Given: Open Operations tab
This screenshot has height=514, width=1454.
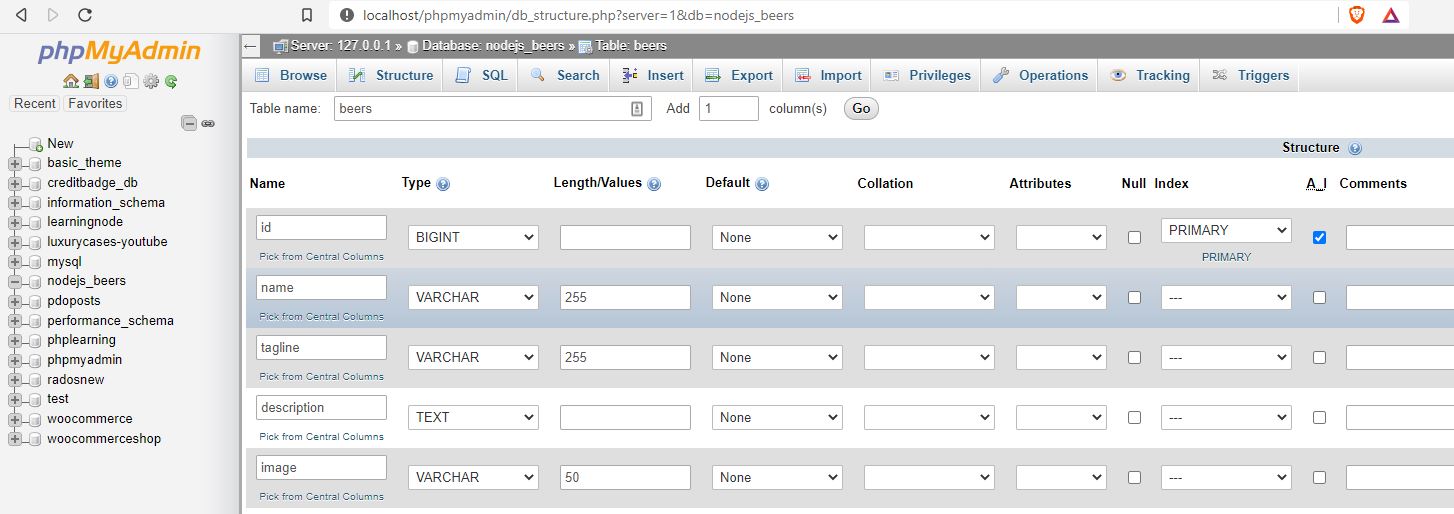Looking at the screenshot, I should [x=1041, y=75].
